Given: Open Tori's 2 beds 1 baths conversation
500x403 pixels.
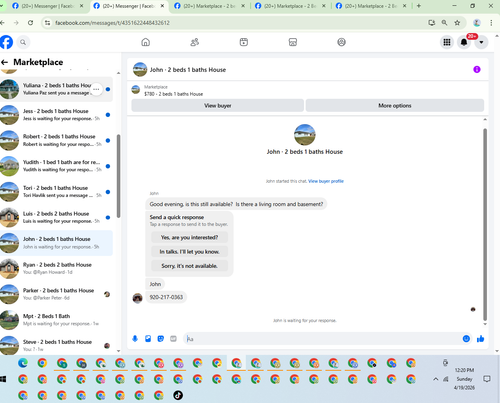Looking at the screenshot, I should coord(56,192).
